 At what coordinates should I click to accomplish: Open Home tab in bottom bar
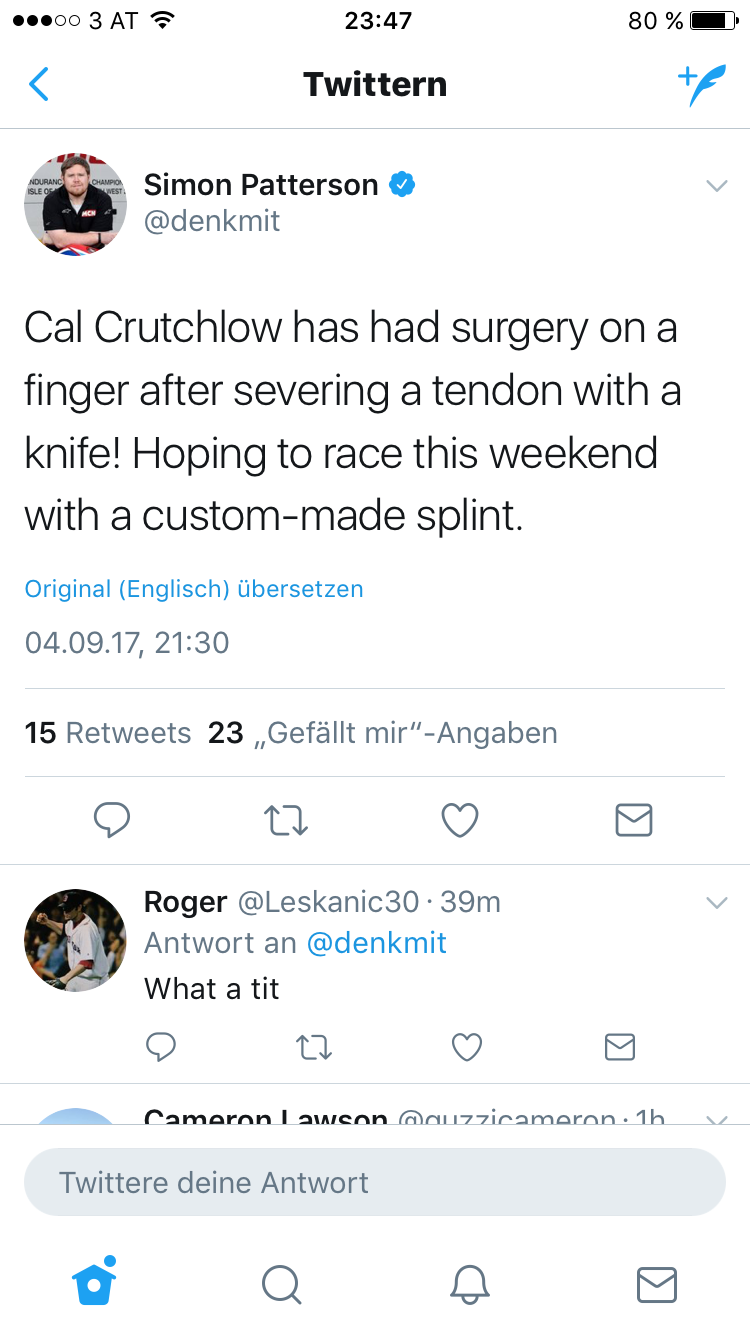(95, 1283)
